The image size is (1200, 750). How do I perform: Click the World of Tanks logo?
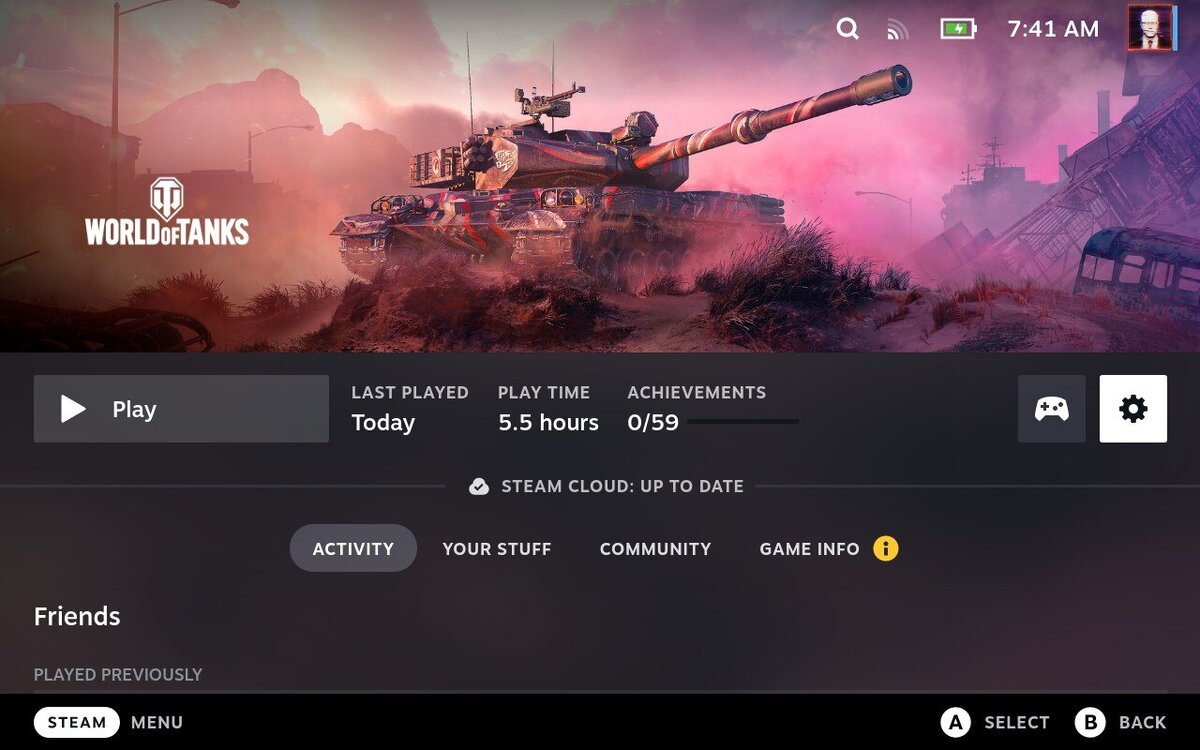167,212
